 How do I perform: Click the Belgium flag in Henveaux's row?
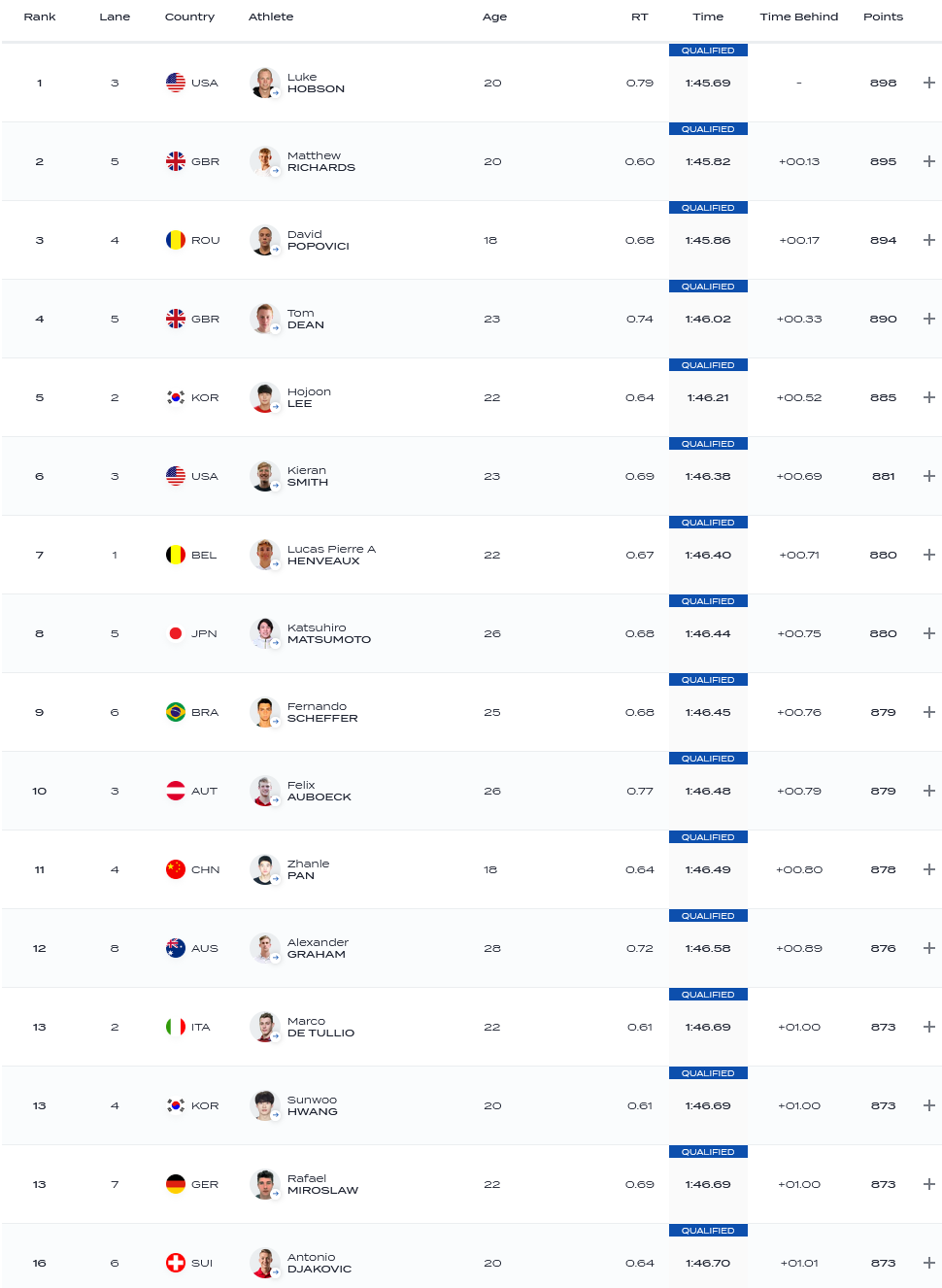point(176,555)
